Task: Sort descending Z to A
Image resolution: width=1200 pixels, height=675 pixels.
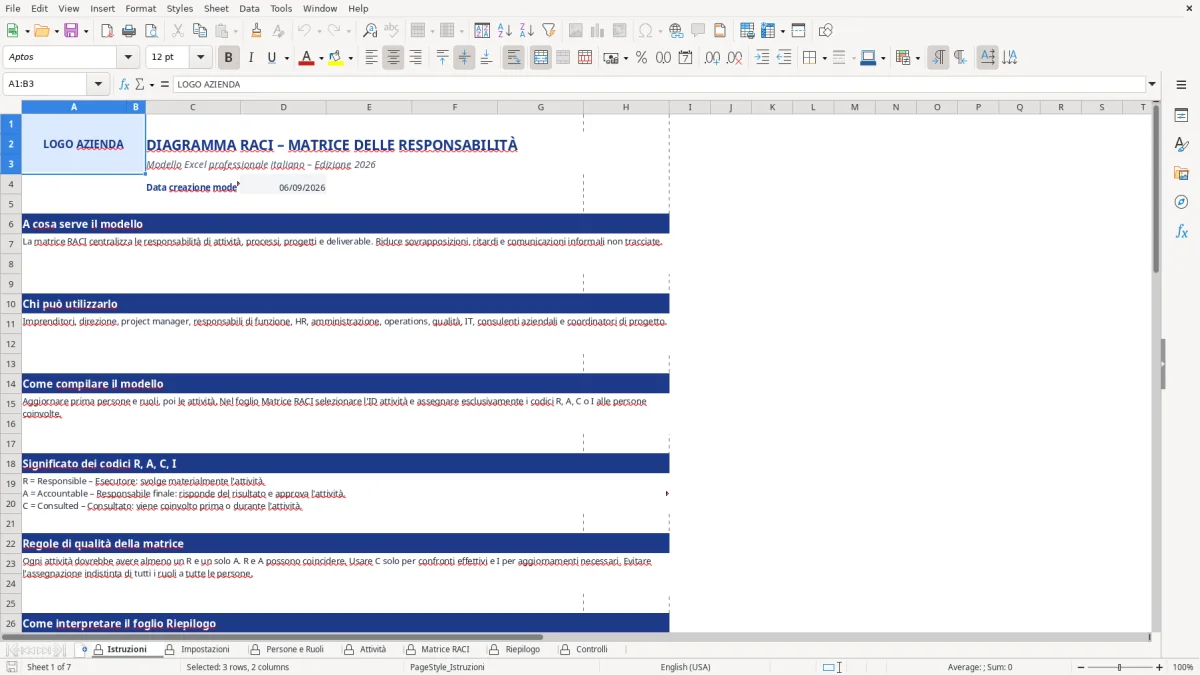Action: 526,31
